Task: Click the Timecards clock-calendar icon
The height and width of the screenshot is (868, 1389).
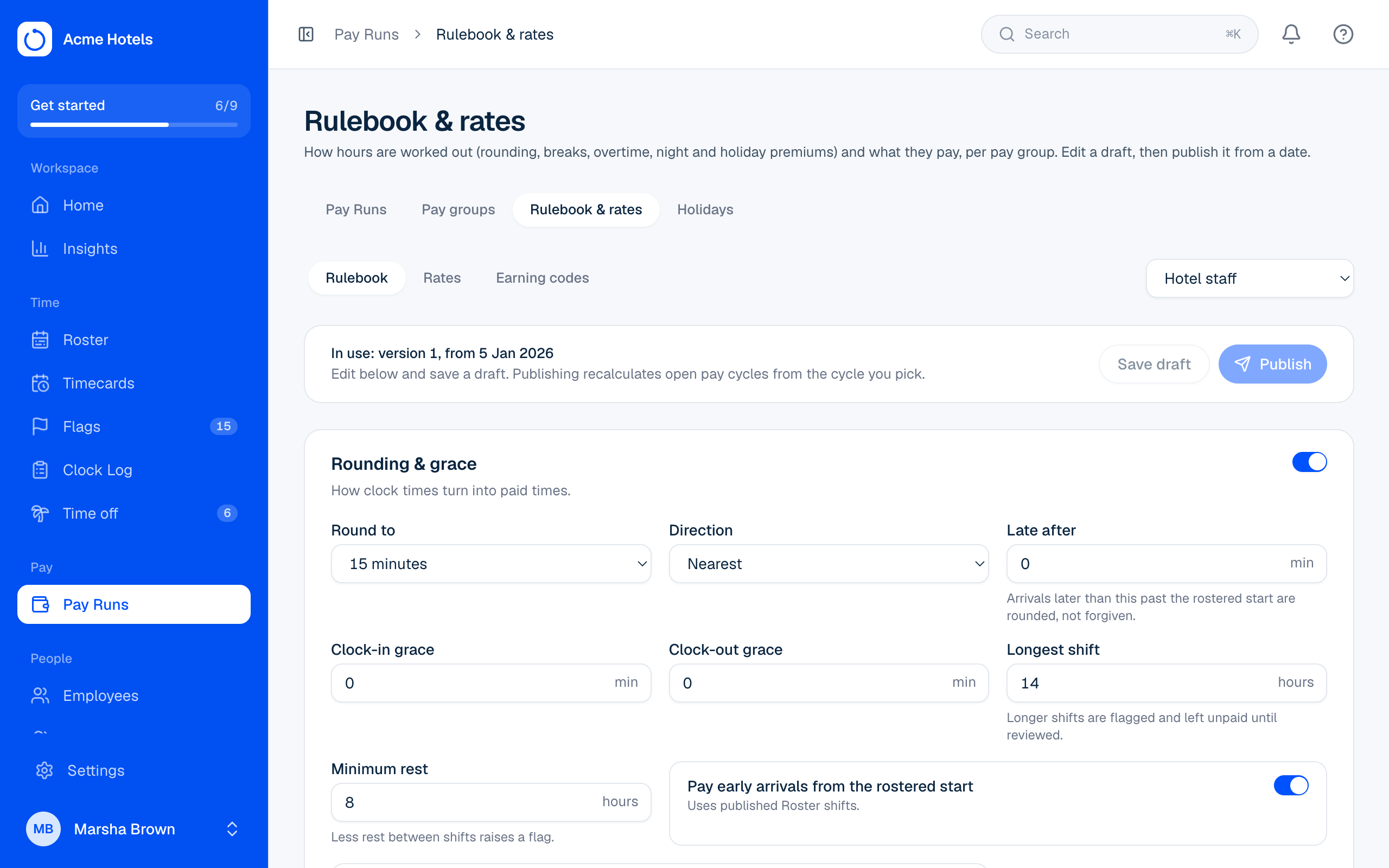Action: click(x=40, y=383)
